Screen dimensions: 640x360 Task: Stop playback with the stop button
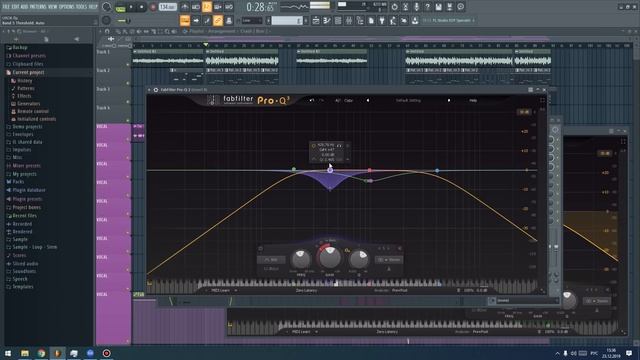tap(142, 7)
